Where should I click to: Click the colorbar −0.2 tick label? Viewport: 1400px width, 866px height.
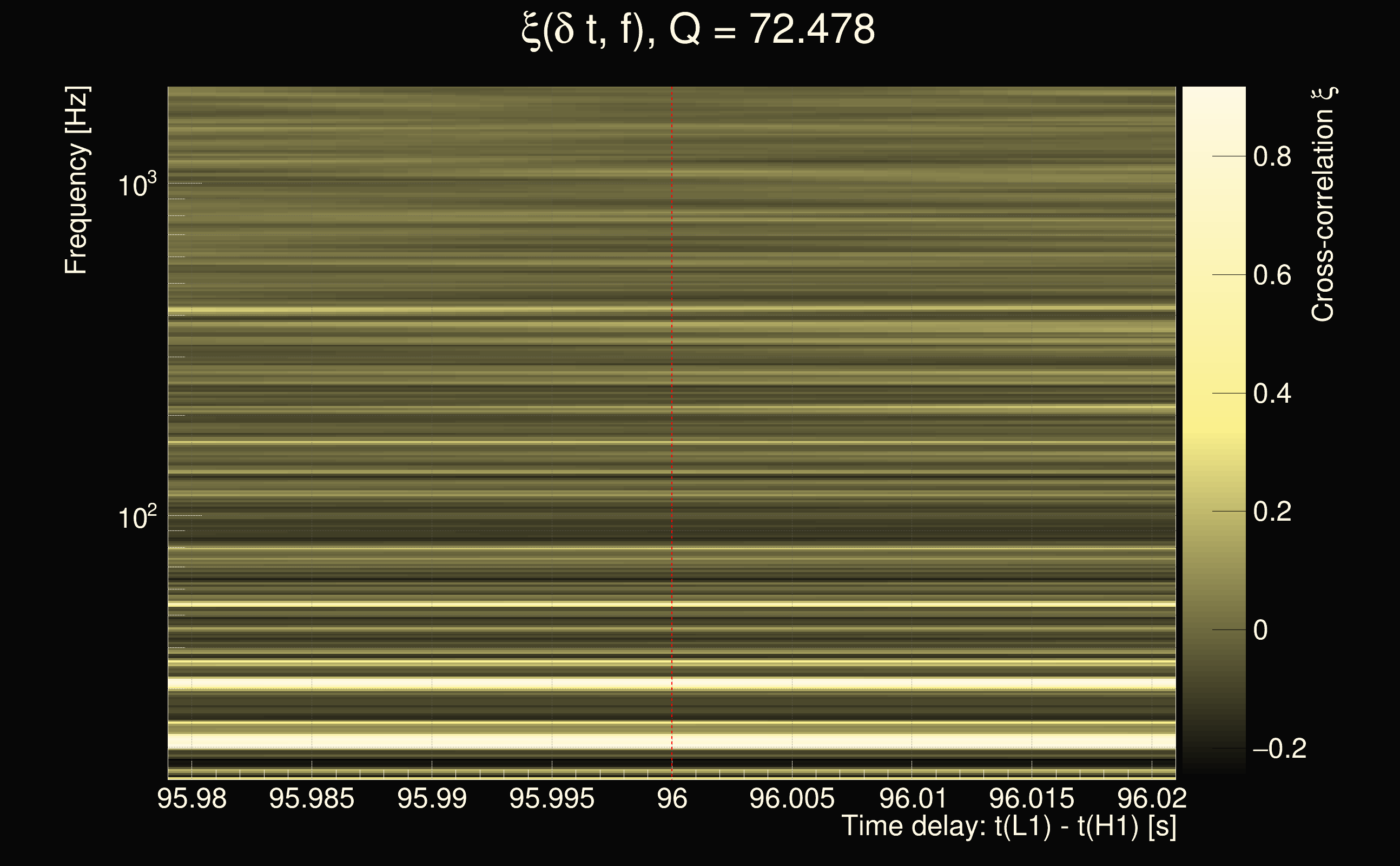coord(1280,749)
